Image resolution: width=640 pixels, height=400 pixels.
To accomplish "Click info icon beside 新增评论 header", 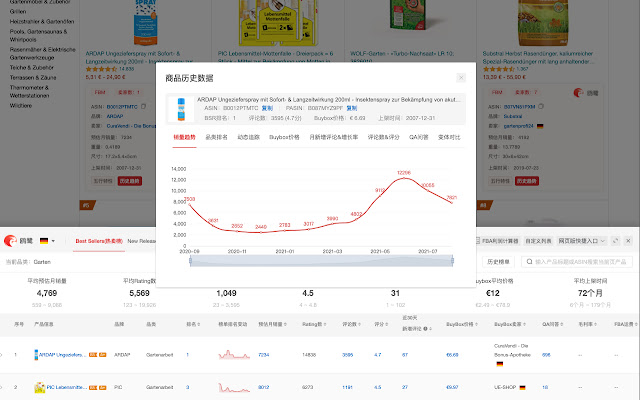I will point(425,329).
